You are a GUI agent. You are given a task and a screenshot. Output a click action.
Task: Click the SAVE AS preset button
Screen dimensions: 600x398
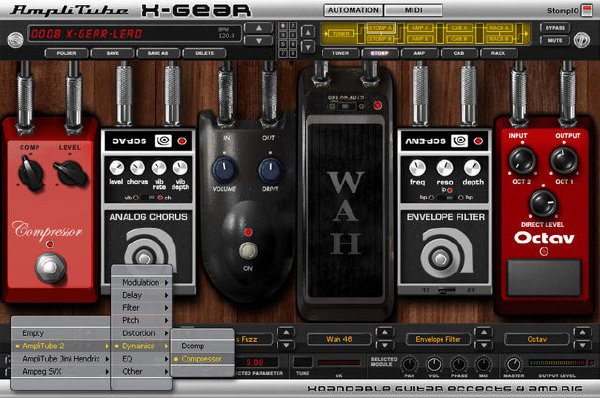[158, 53]
